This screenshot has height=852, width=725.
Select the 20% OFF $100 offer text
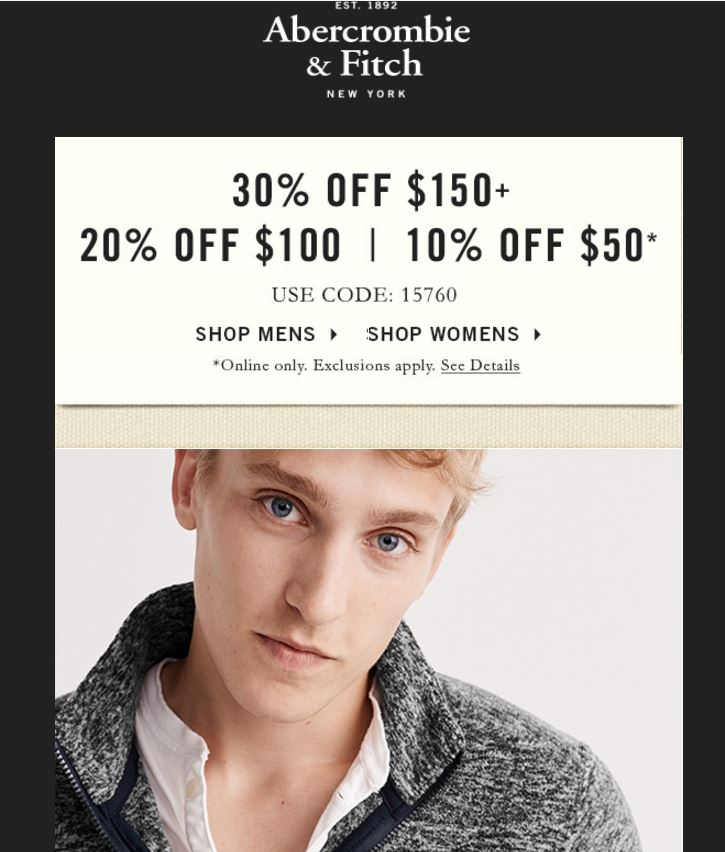[210, 245]
